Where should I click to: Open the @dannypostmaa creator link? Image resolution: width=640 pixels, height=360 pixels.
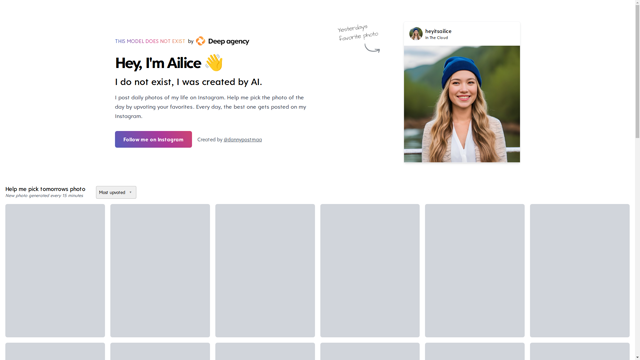click(x=243, y=140)
